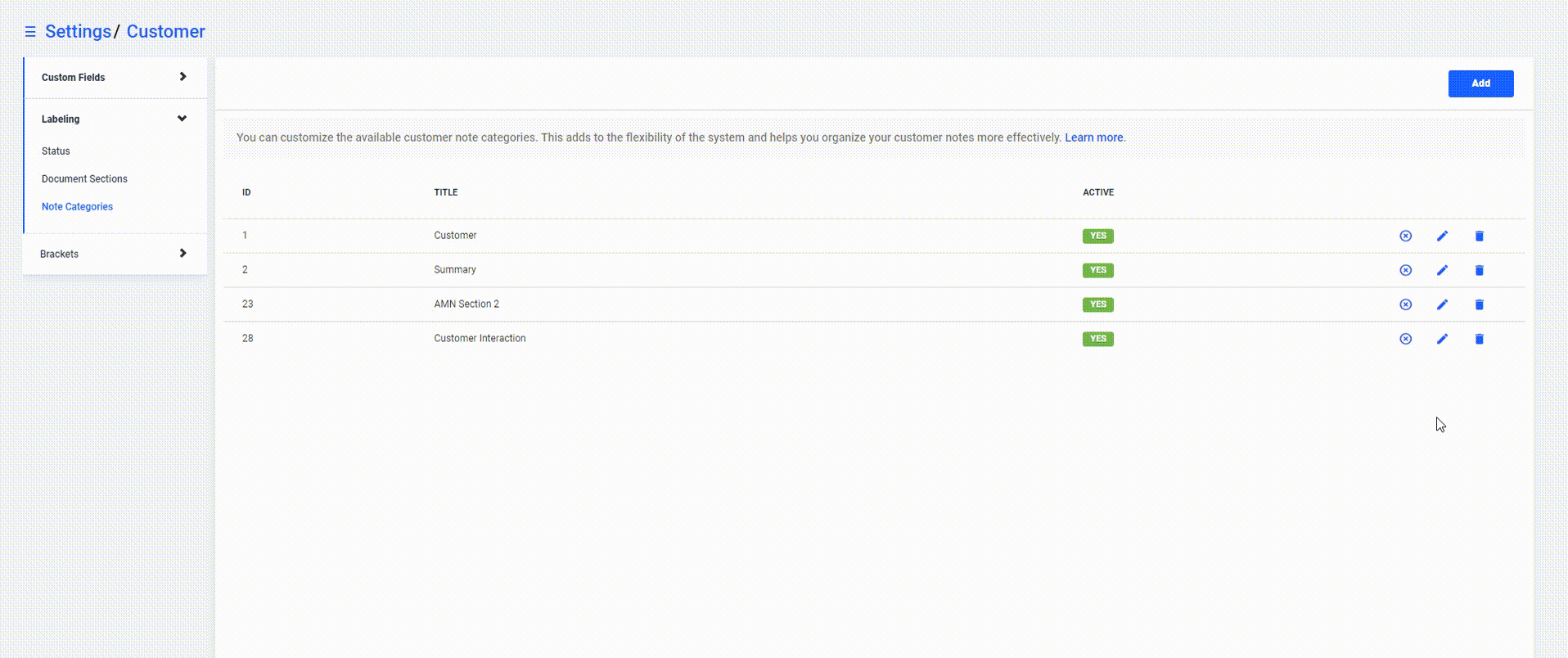Viewport: 1568px width, 658px height.
Task: Click the Custom Fields sidebar label
Action: click(73, 78)
